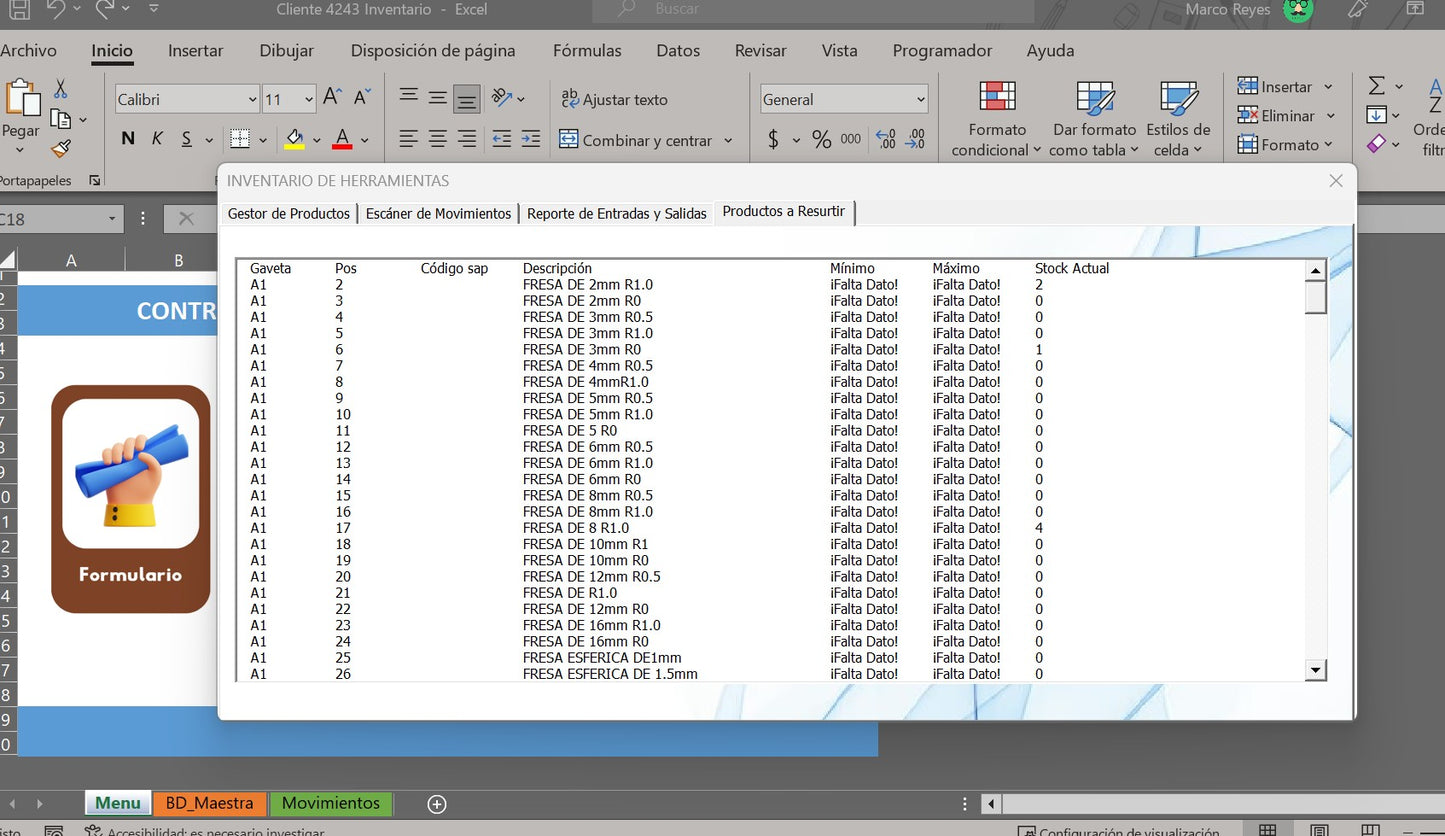Apply cell borders icon
Viewport: 1445px width, 836px height.
click(240, 139)
